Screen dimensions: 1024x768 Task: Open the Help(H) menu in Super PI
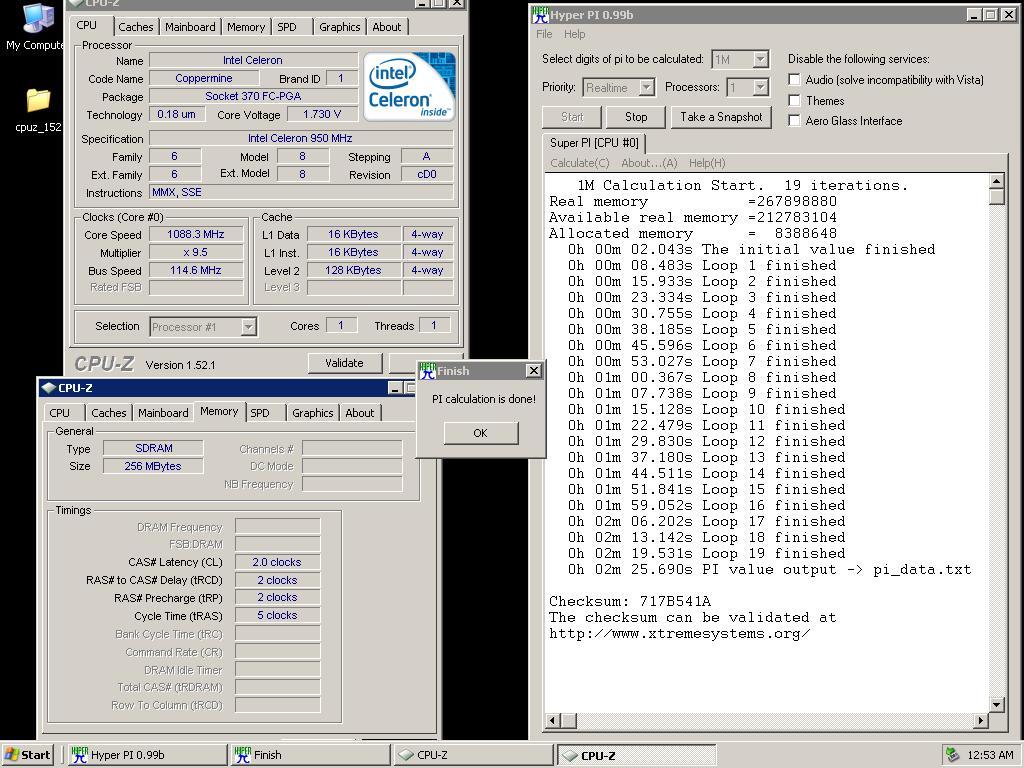coord(707,163)
